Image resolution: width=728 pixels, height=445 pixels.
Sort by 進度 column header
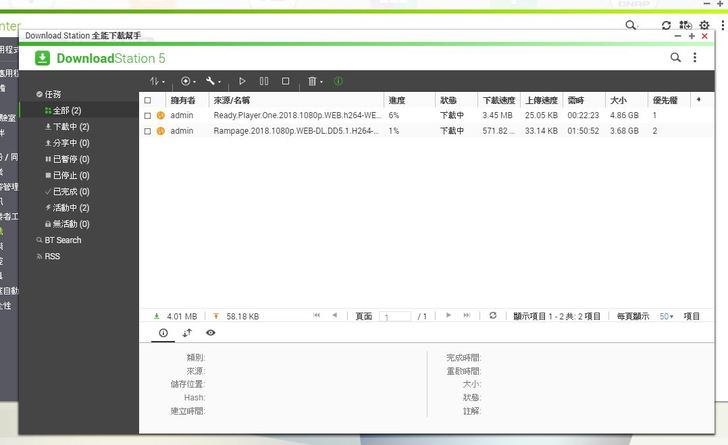[x=397, y=100]
